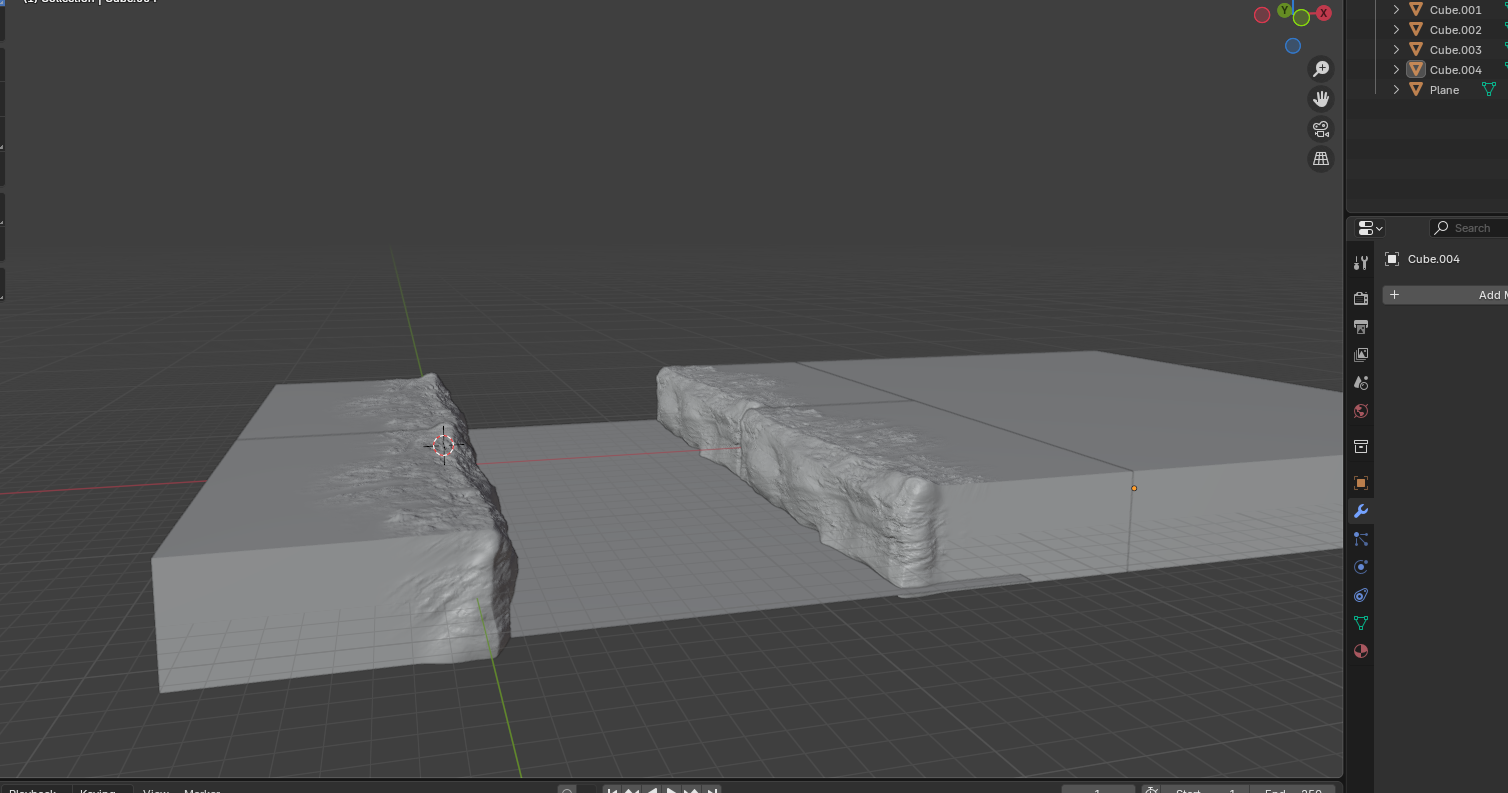Select Cube.002 name in the outliner
This screenshot has height=793, width=1508.
(1456, 30)
